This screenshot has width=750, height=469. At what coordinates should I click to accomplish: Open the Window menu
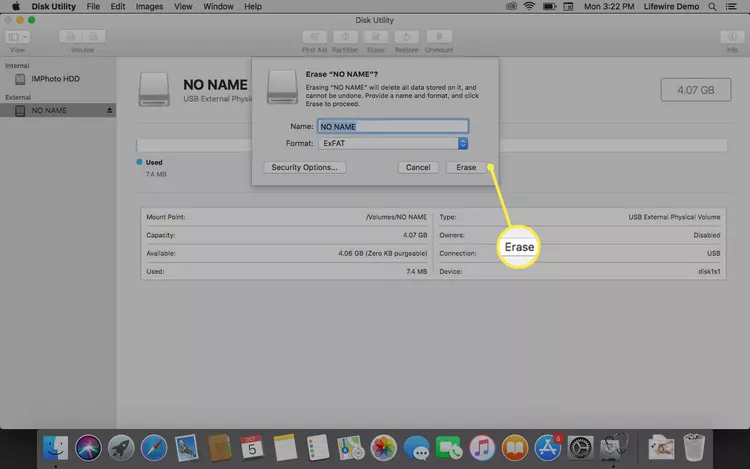(x=217, y=6)
